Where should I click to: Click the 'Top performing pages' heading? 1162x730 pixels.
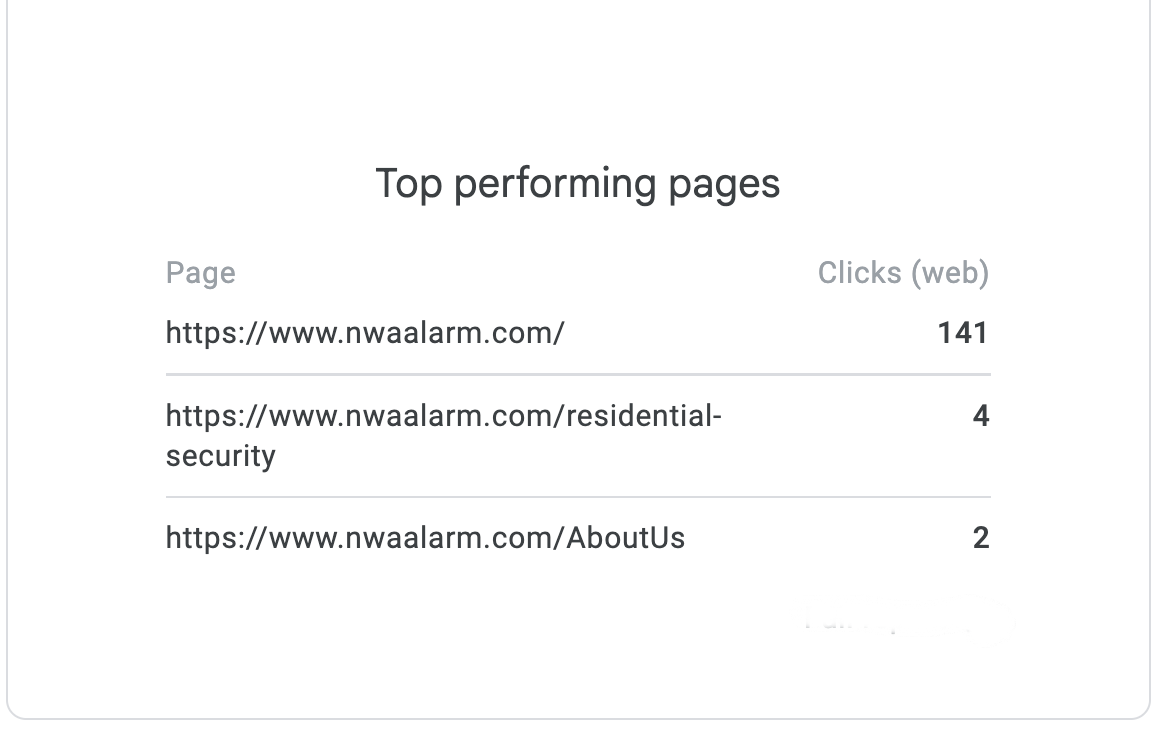[x=577, y=184]
